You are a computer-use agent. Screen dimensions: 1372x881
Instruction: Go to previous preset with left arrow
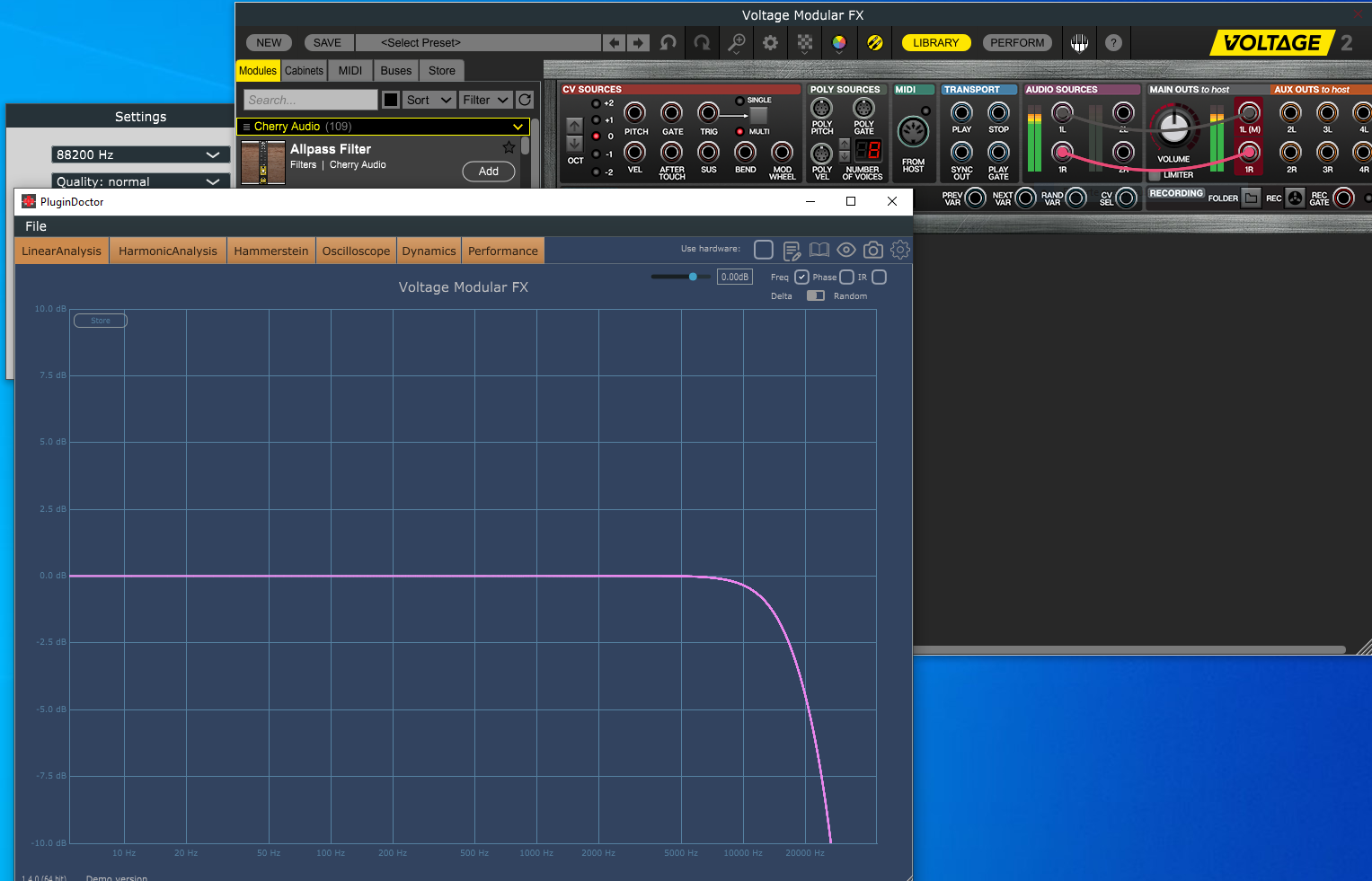pyautogui.click(x=615, y=43)
